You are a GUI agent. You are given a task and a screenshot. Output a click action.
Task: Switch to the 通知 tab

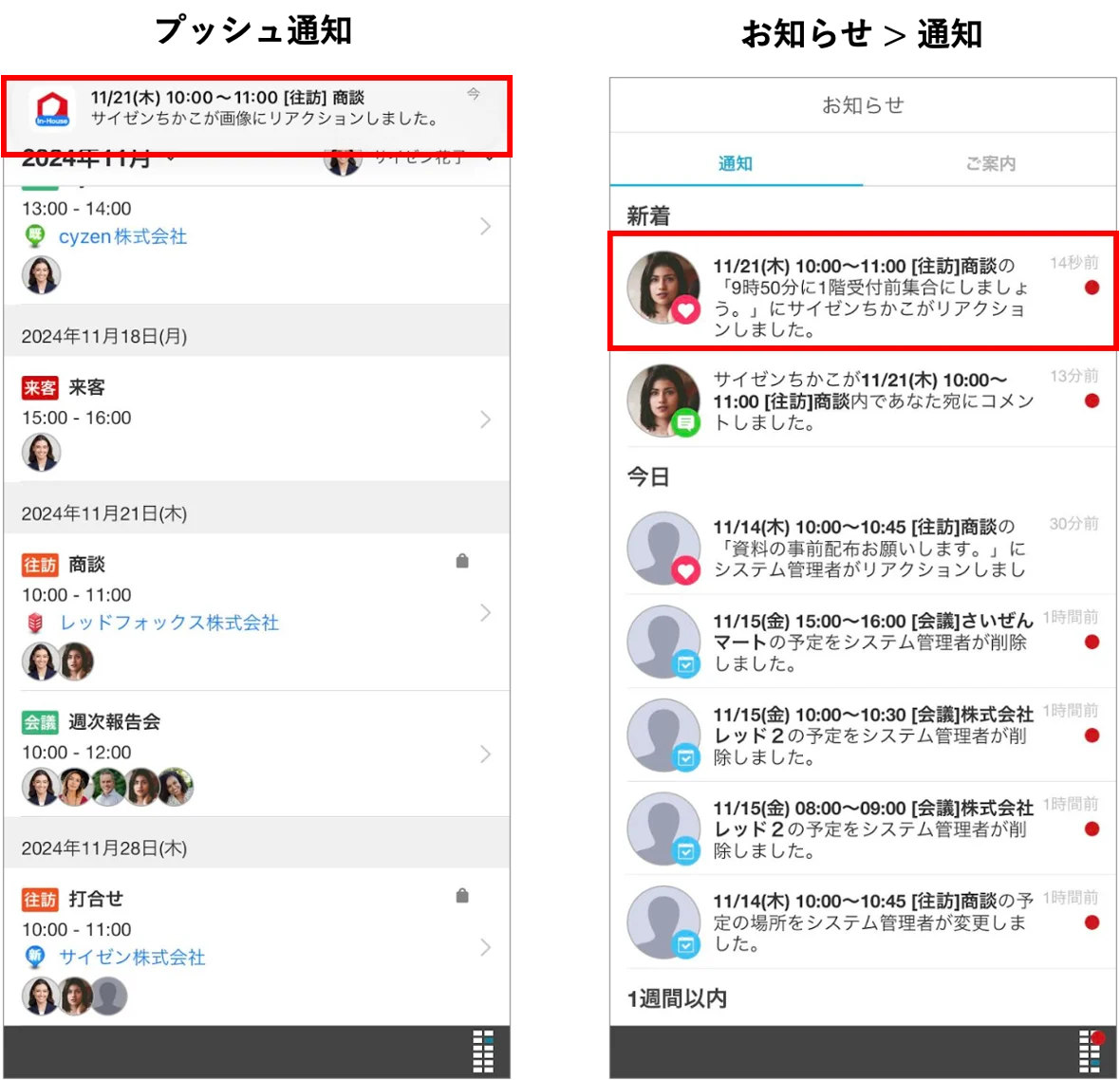pos(736,163)
